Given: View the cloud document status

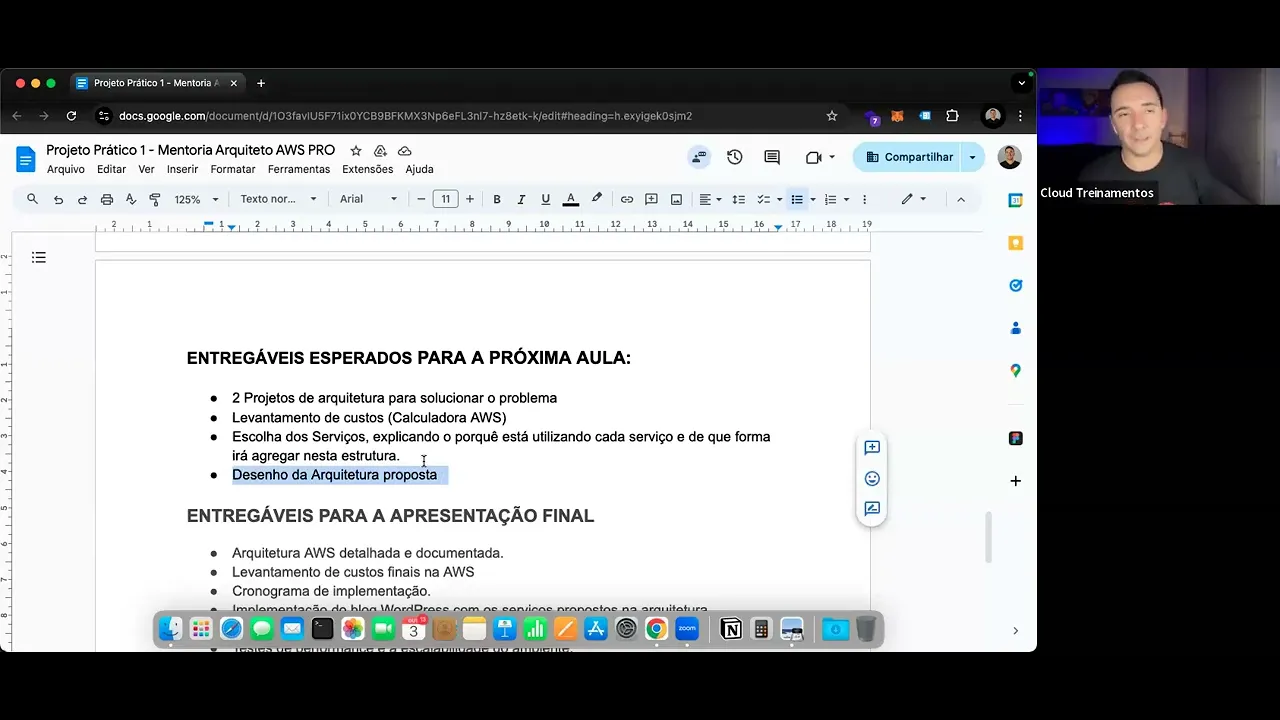Looking at the screenshot, I should coord(405,151).
